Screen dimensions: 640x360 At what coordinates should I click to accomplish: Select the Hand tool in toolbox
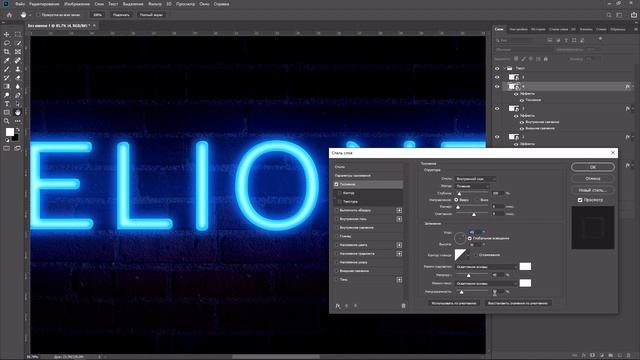pyautogui.click(x=18, y=112)
